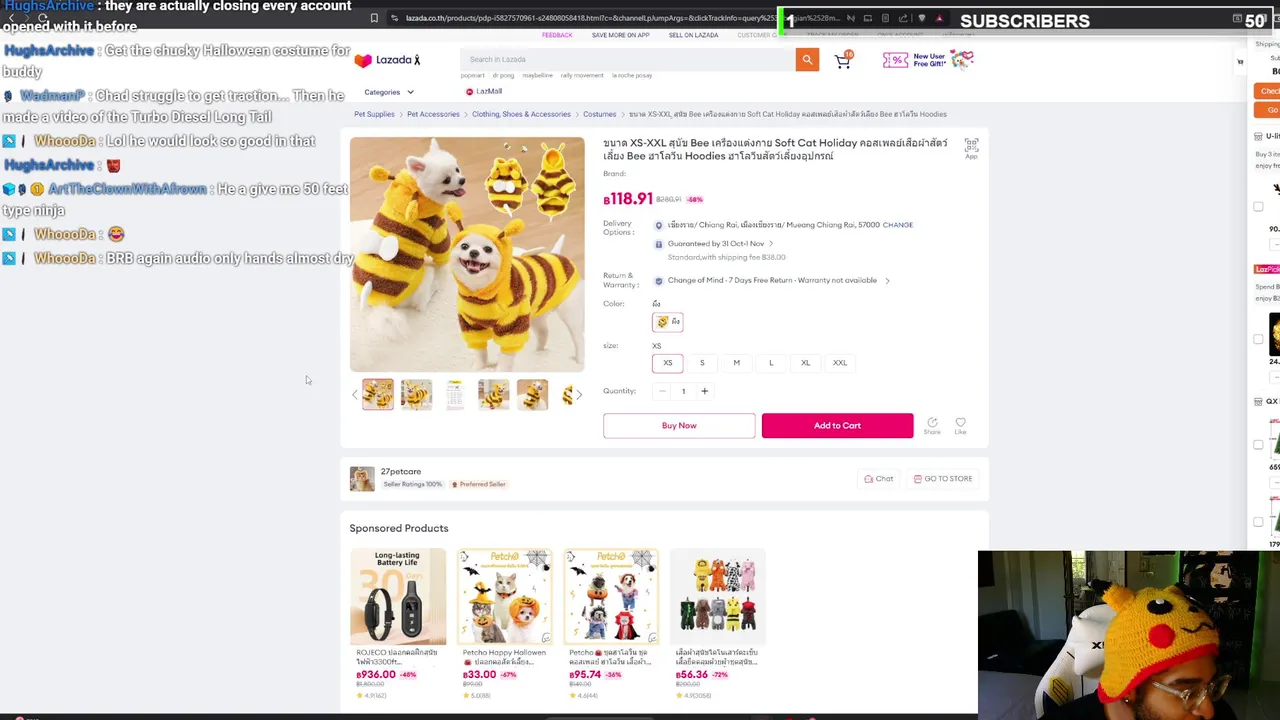This screenshot has height=720, width=1280.
Task: Click the Lazada logo
Action: pyautogui.click(x=387, y=60)
